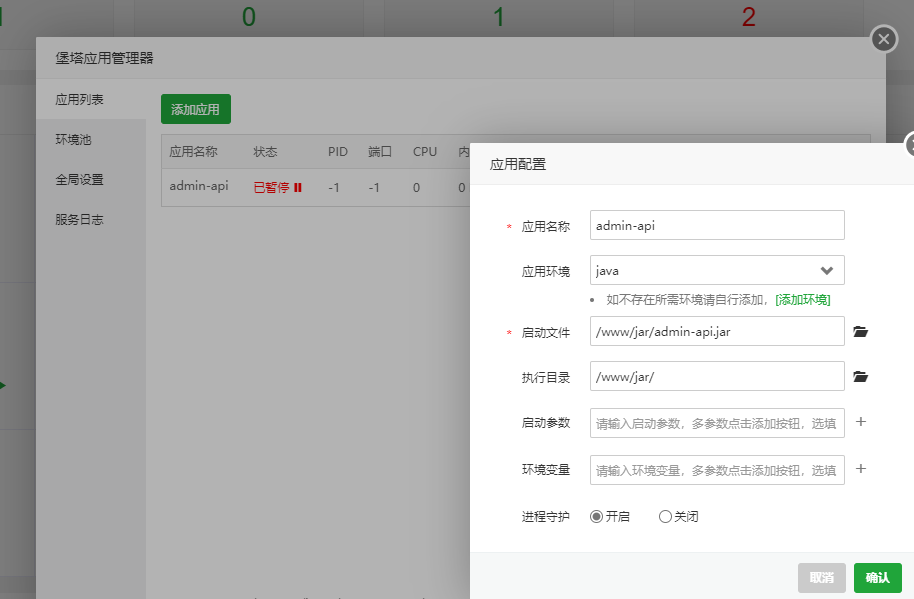
Task: Open the 应用列表 tab
Action: (91, 100)
